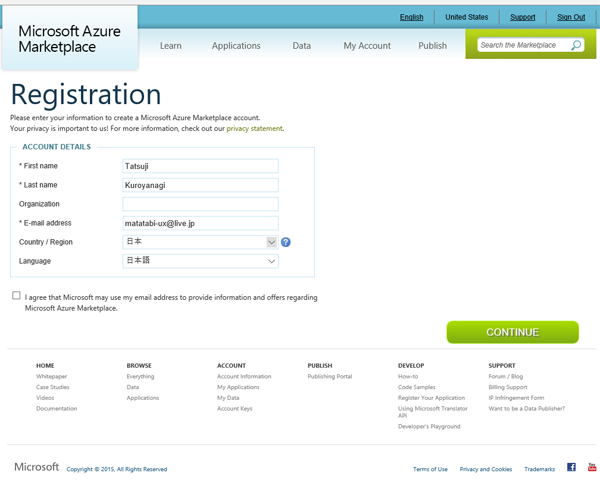
Task: Click the E-mail address input field
Action: 201,223
